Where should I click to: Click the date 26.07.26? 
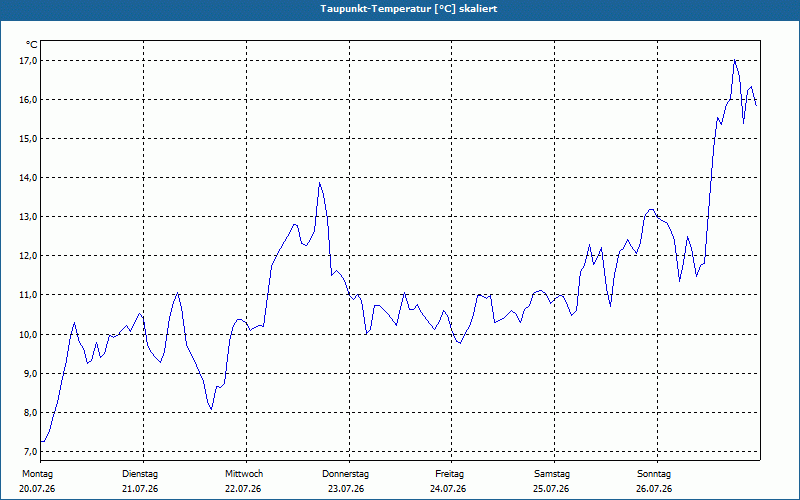tap(654, 489)
